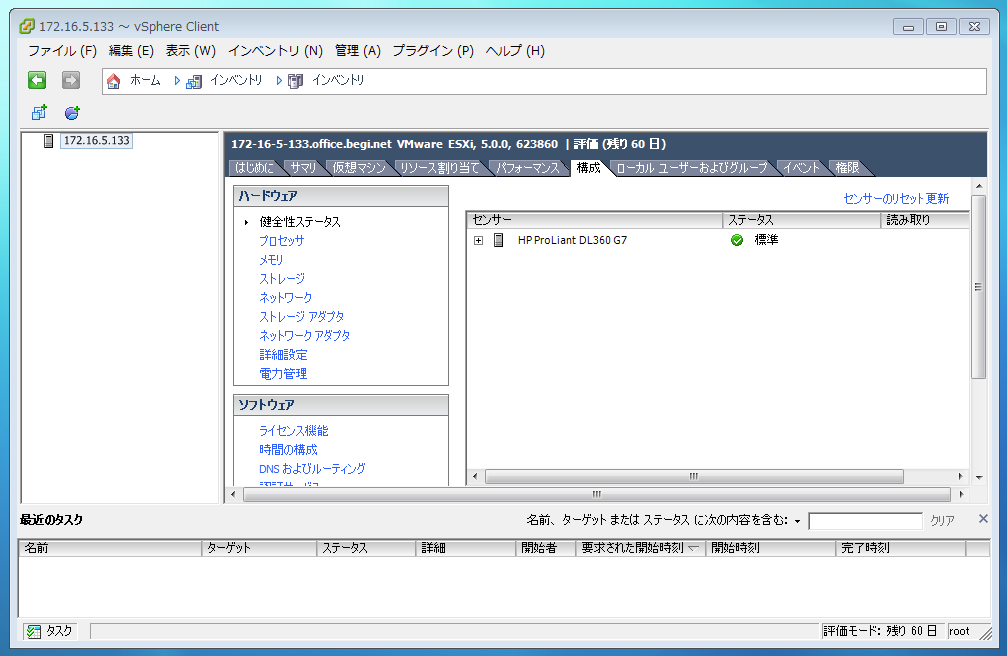Switch to the はじめに tab

coord(254,168)
